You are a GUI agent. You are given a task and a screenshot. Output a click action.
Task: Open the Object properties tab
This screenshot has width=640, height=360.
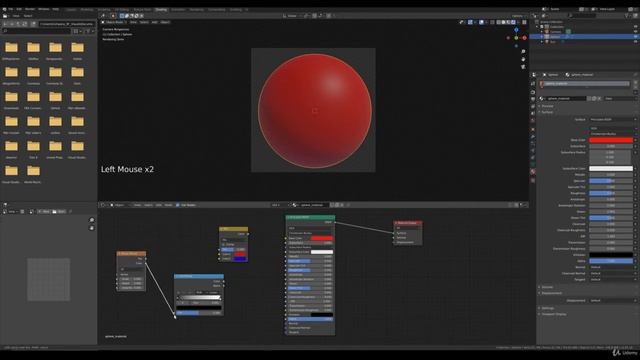533,129
